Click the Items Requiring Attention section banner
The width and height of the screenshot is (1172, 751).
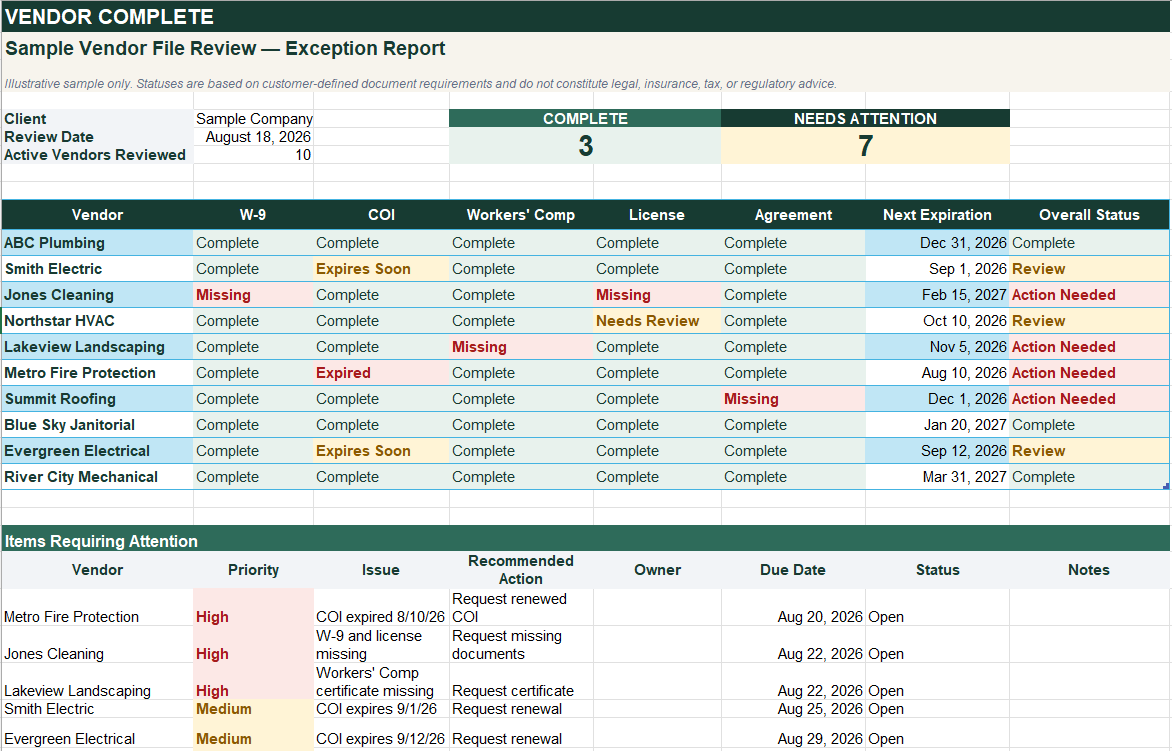pyautogui.click(x=585, y=539)
